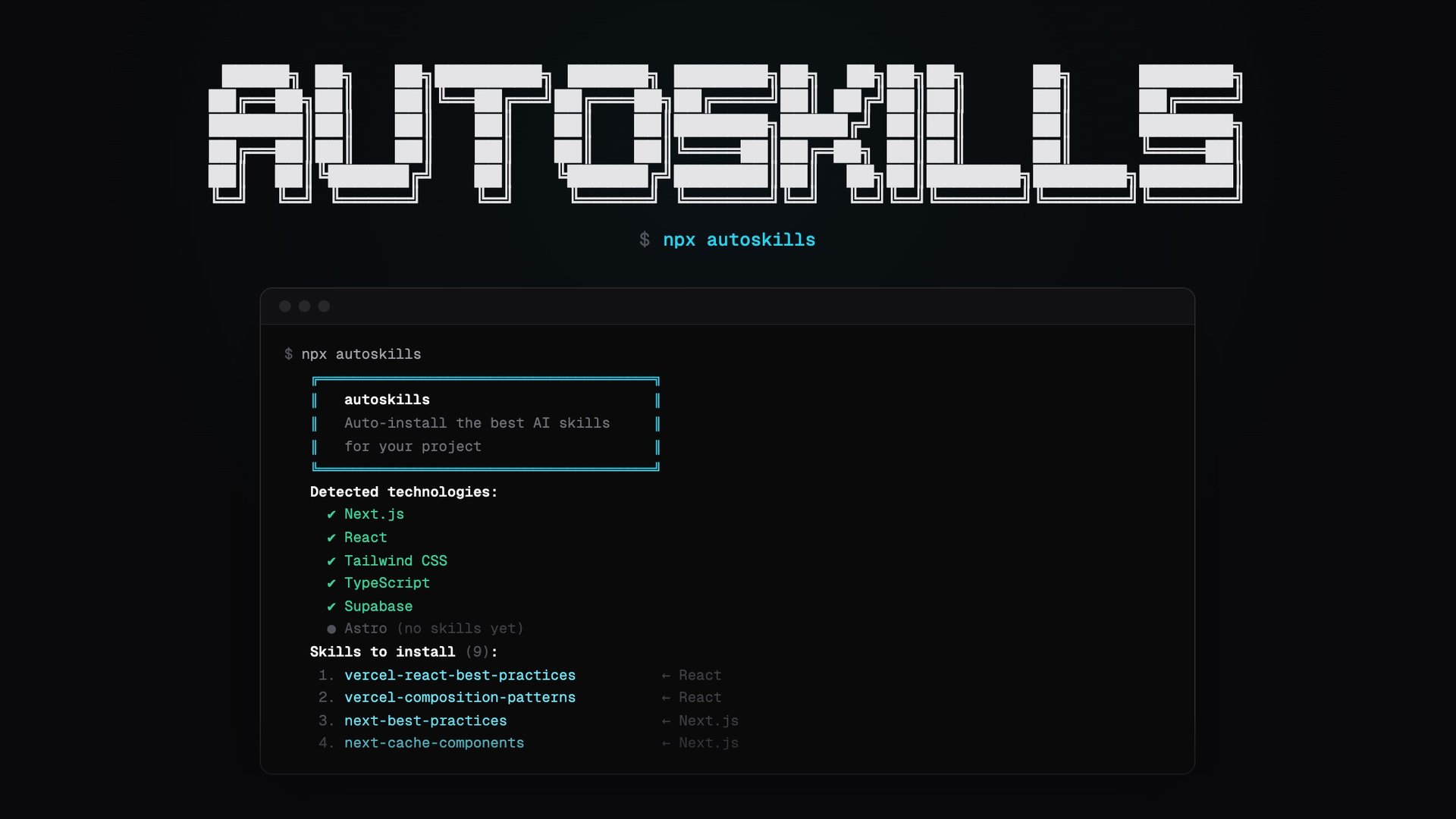The width and height of the screenshot is (1456, 819).
Task: Open next-cache-components skill entry
Action: [x=434, y=743]
